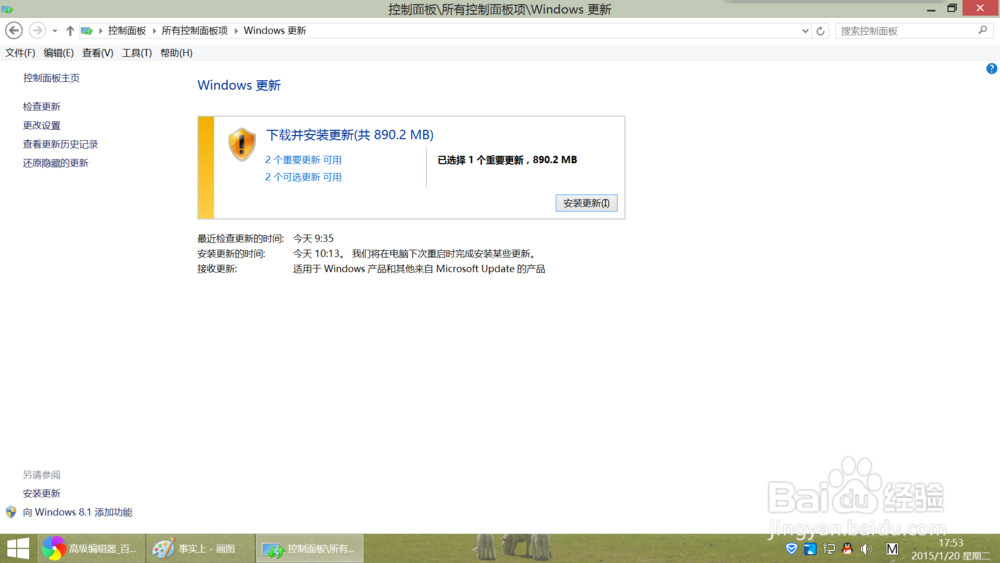Select 控制面板 in the breadcrumb

[x=127, y=31]
